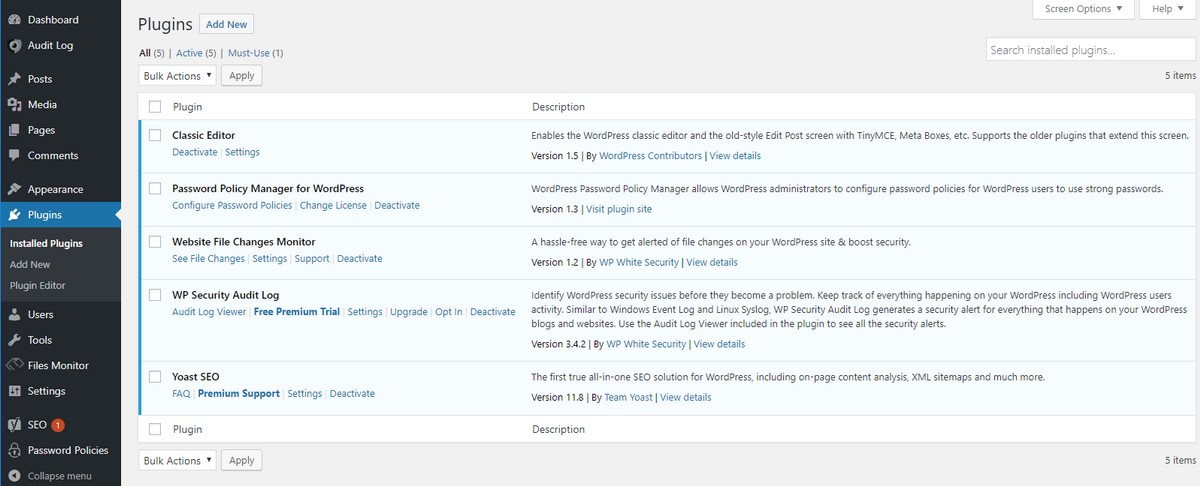Viewport: 1200px width, 486px height.
Task: Tick the select-all checkbox in bottom footer
Action: coord(155,429)
